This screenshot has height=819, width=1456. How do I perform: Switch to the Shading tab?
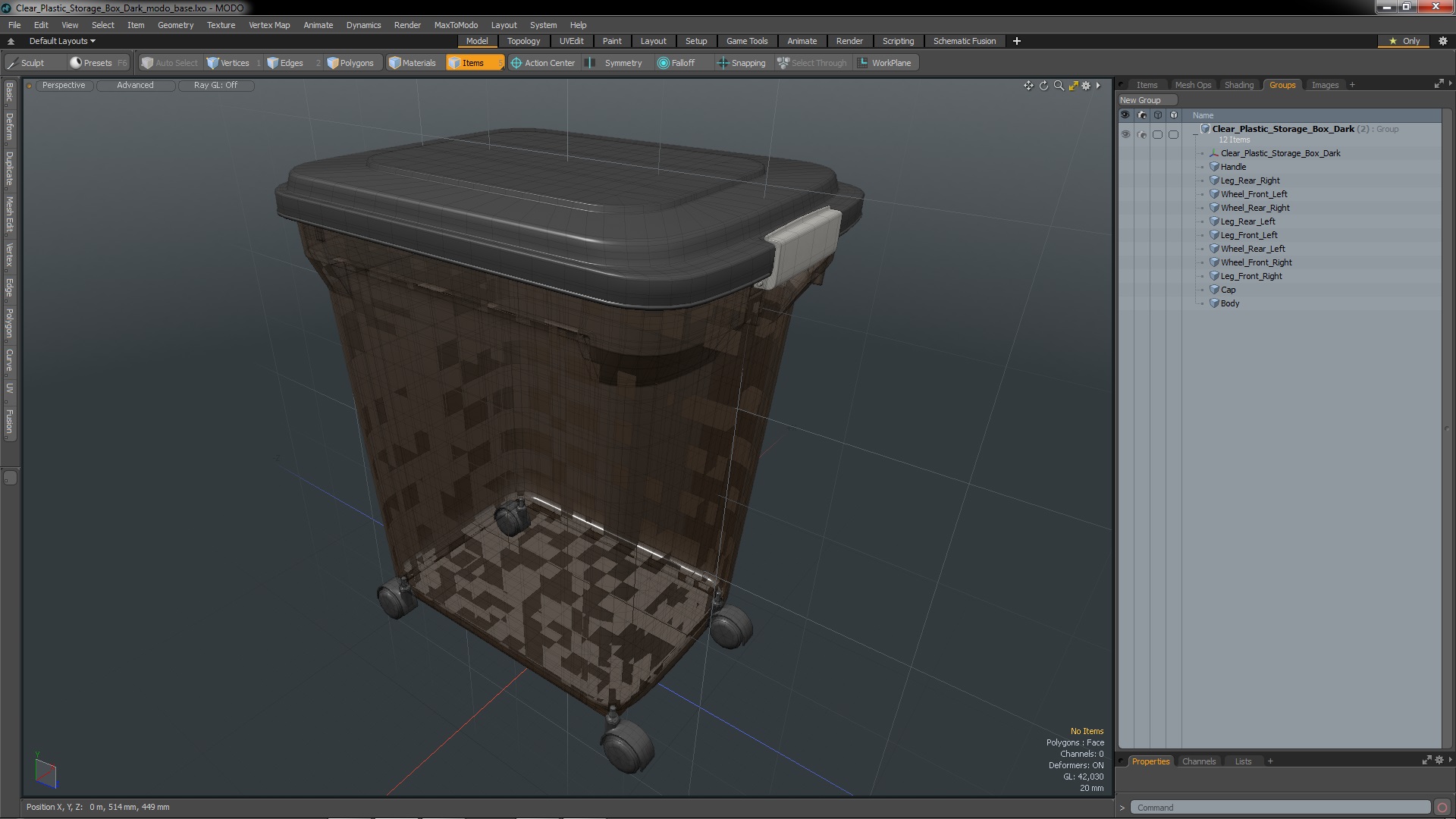pyautogui.click(x=1239, y=84)
